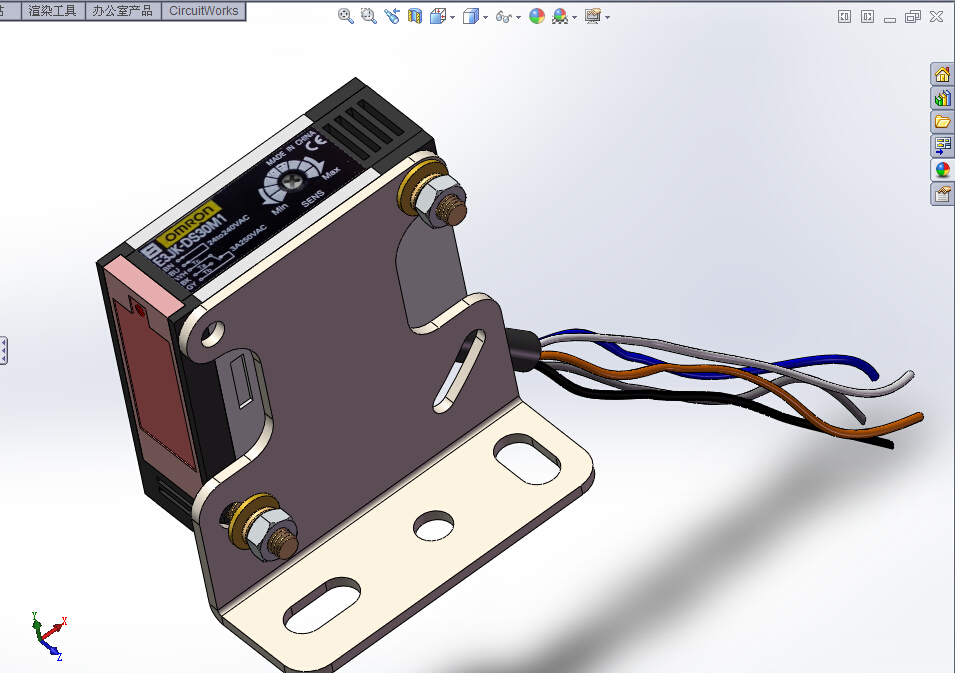Expand the Display Style dropdown arrow

pyautogui.click(x=485, y=18)
